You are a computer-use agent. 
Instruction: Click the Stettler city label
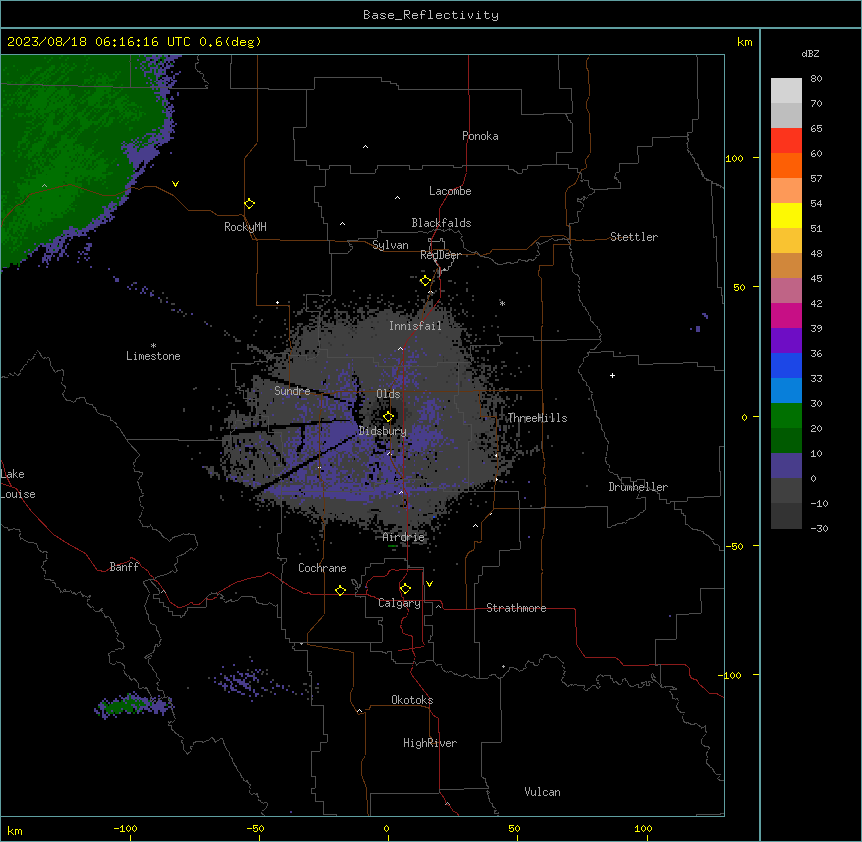coord(634,237)
